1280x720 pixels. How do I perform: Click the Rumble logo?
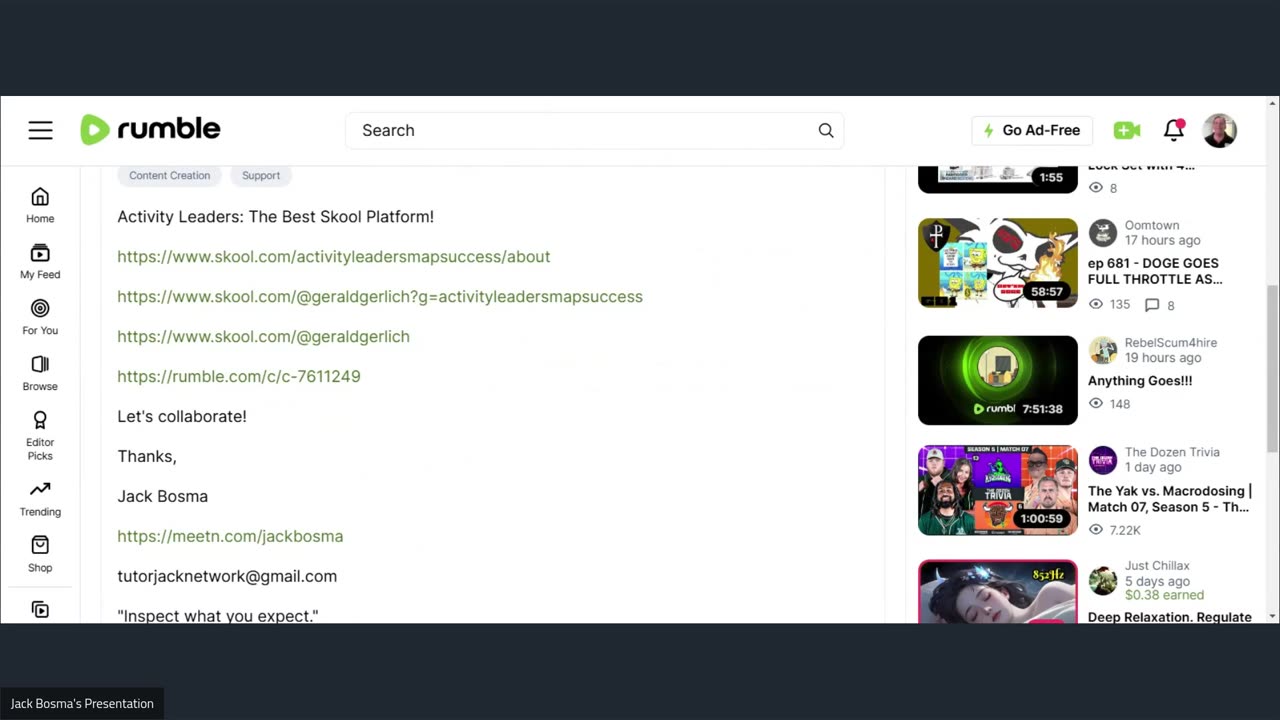point(150,130)
